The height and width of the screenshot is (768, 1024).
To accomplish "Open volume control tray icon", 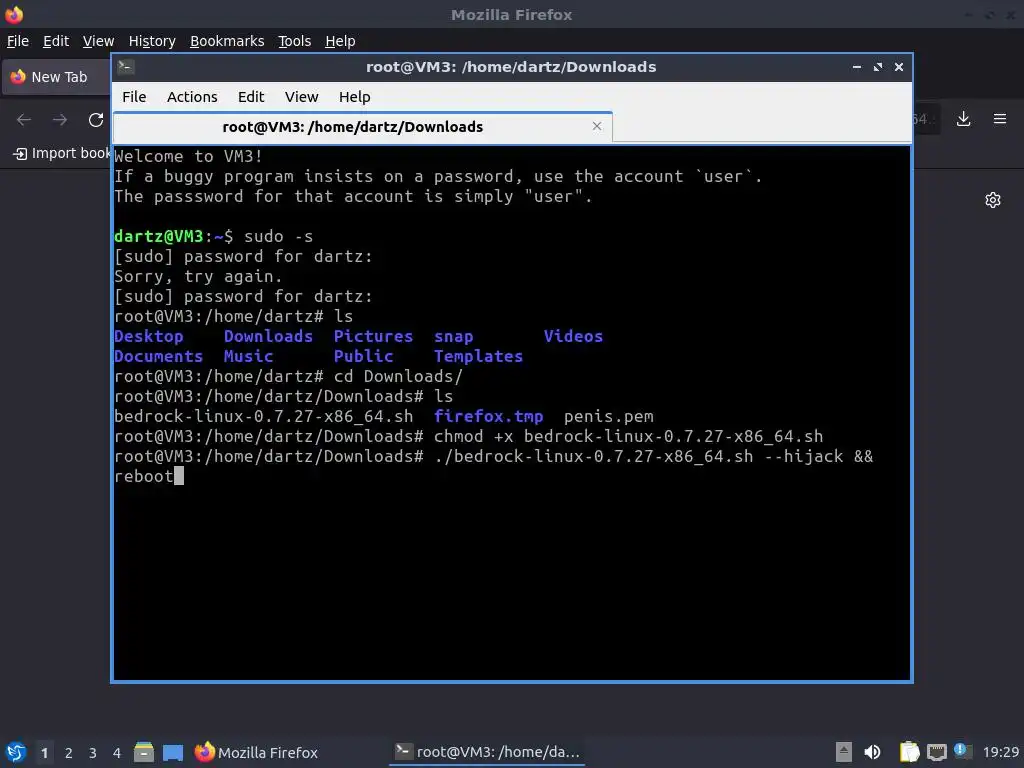I will coord(872,752).
